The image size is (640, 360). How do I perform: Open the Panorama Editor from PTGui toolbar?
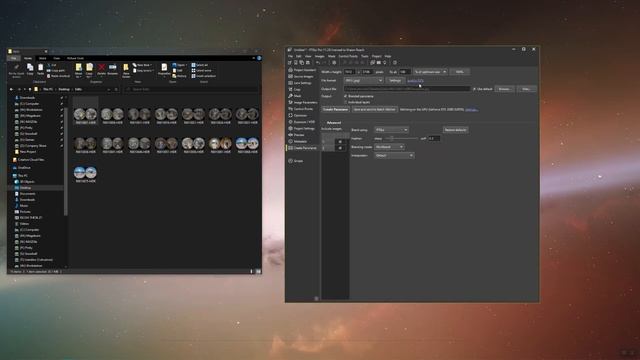pos(373,62)
